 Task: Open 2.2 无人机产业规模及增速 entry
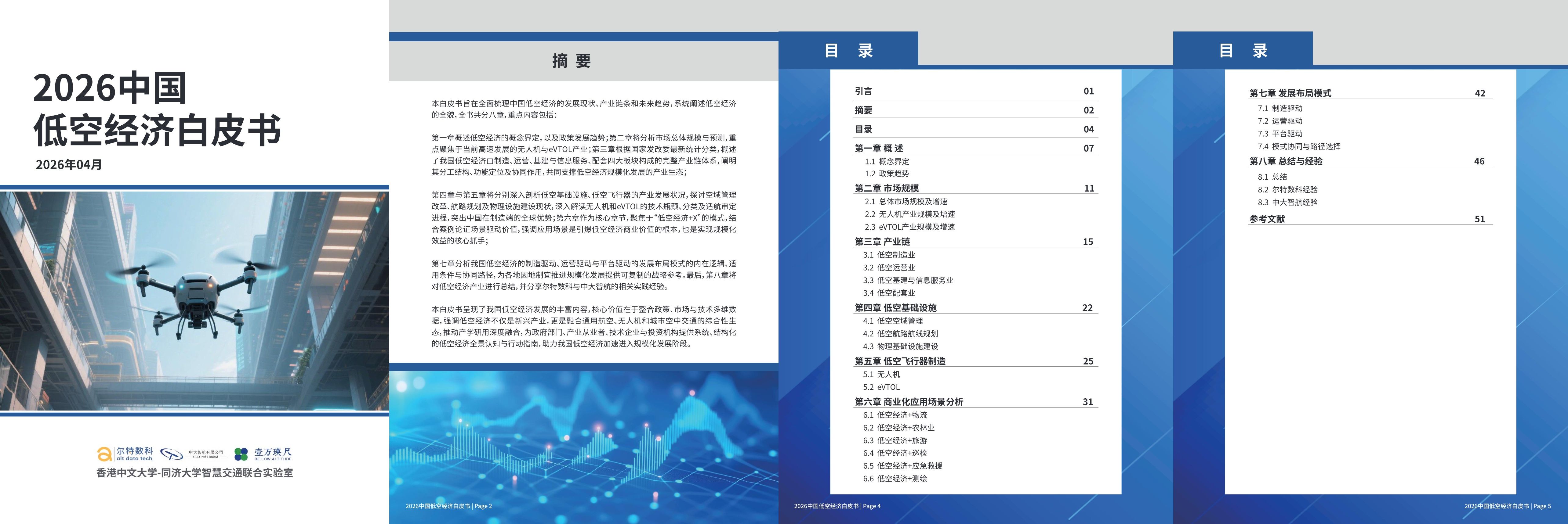[x=910, y=214]
